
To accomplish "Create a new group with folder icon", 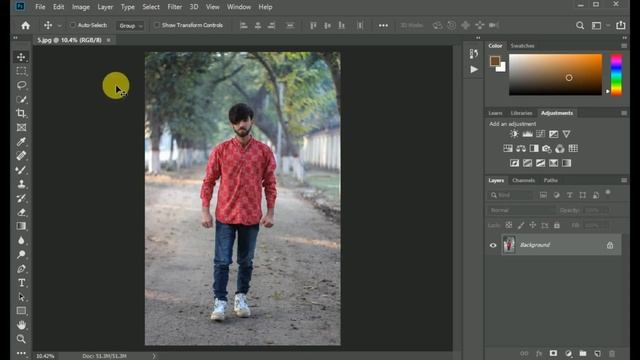I will click(x=583, y=353).
